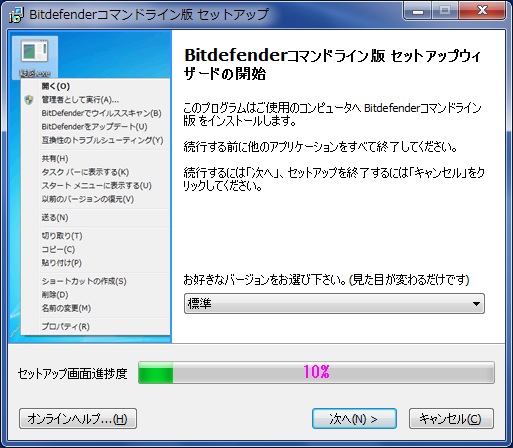Click the 続行する前に他のアプリケーション instruction text
The height and width of the screenshot is (448, 513).
point(320,147)
